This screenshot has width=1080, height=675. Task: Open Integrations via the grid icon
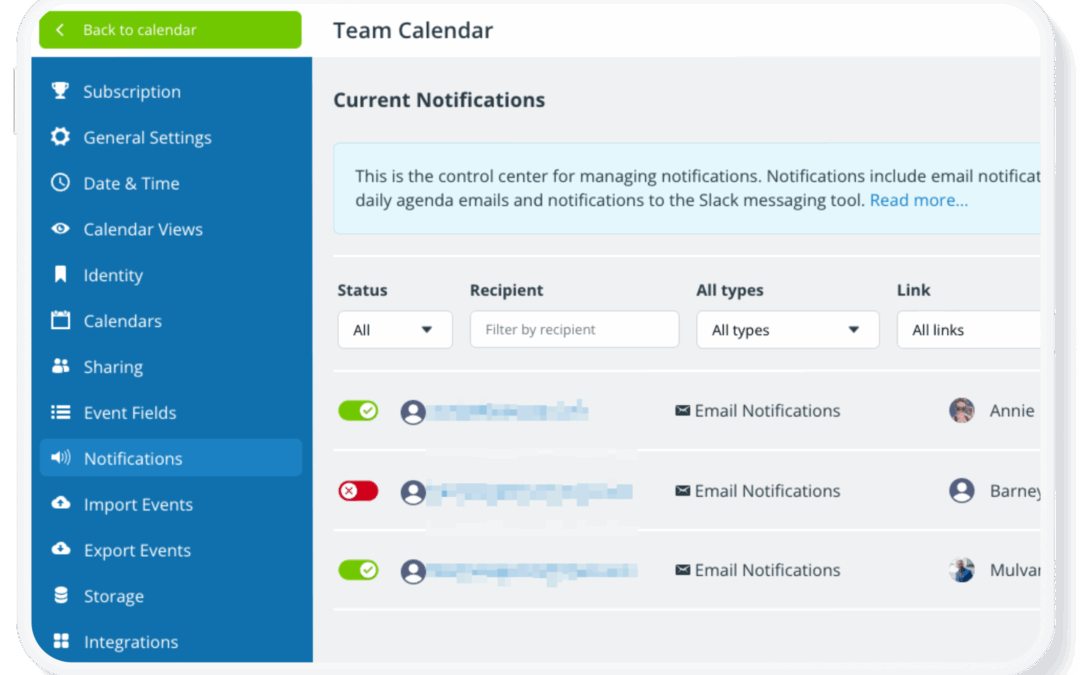59,641
